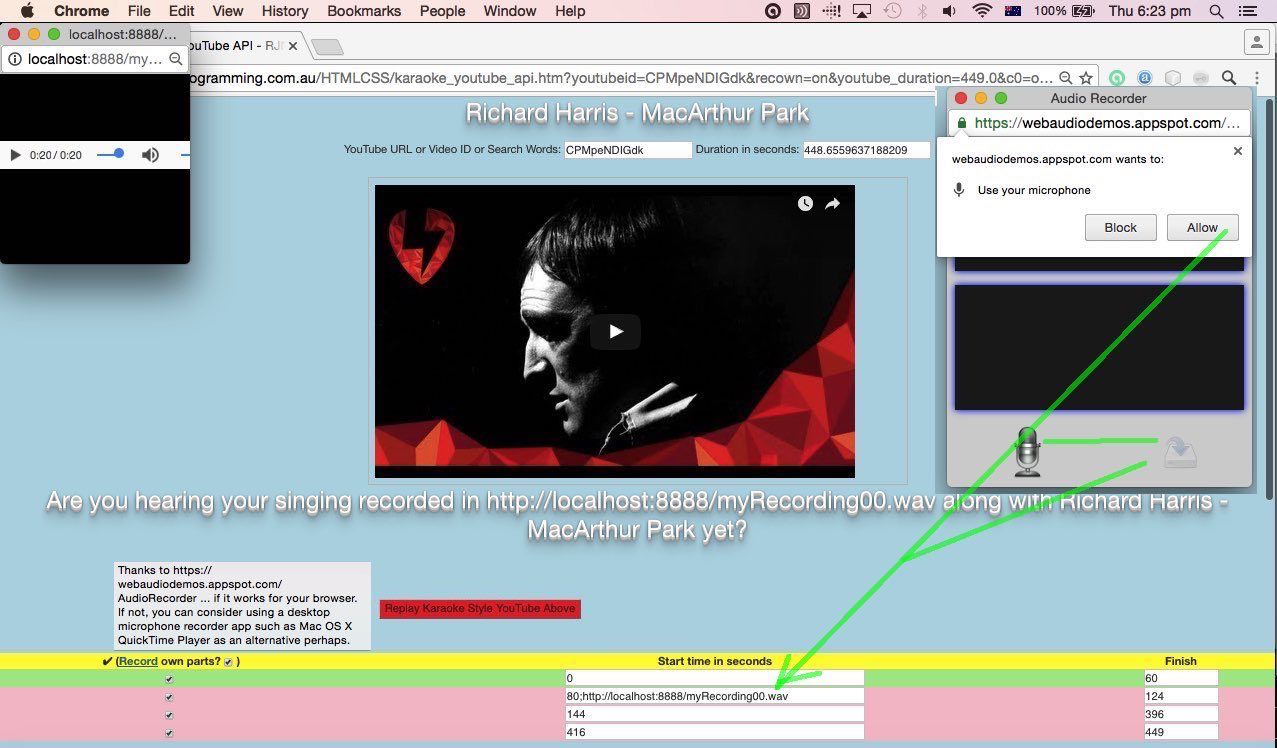This screenshot has height=748, width=1277.
Task: Click the battery status indicator
Action: coord(1064,11)
